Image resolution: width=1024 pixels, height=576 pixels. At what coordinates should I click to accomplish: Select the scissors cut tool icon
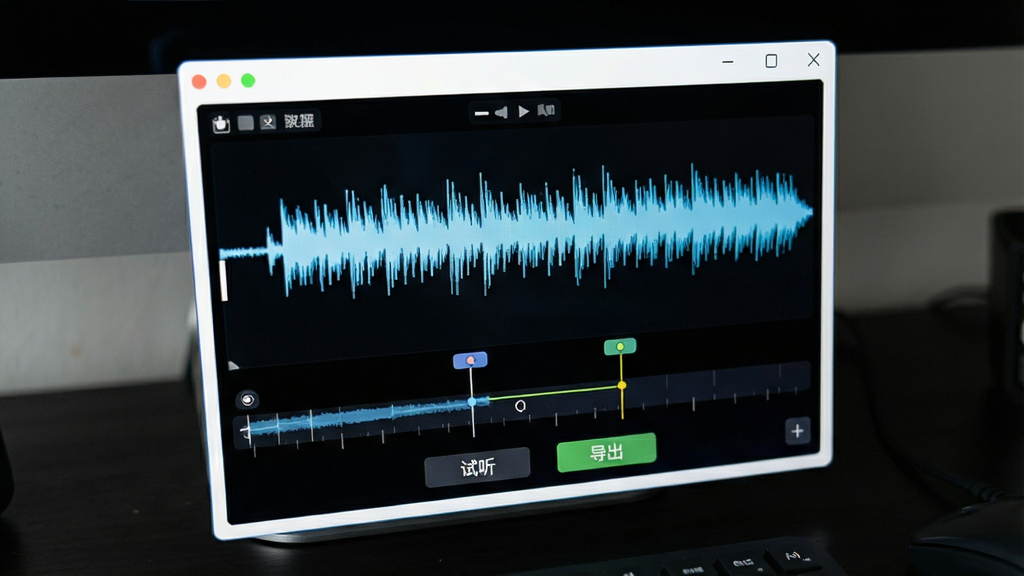[268, 121]
